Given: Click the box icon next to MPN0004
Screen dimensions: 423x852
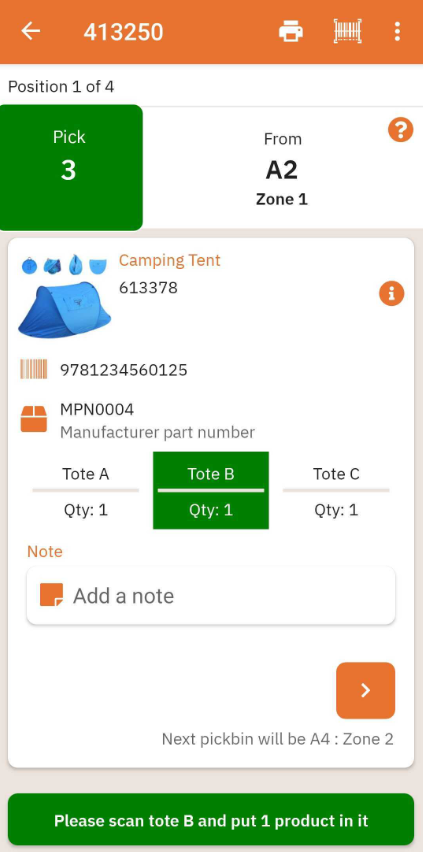Looking at the screenshot, I should click(34, 419).
